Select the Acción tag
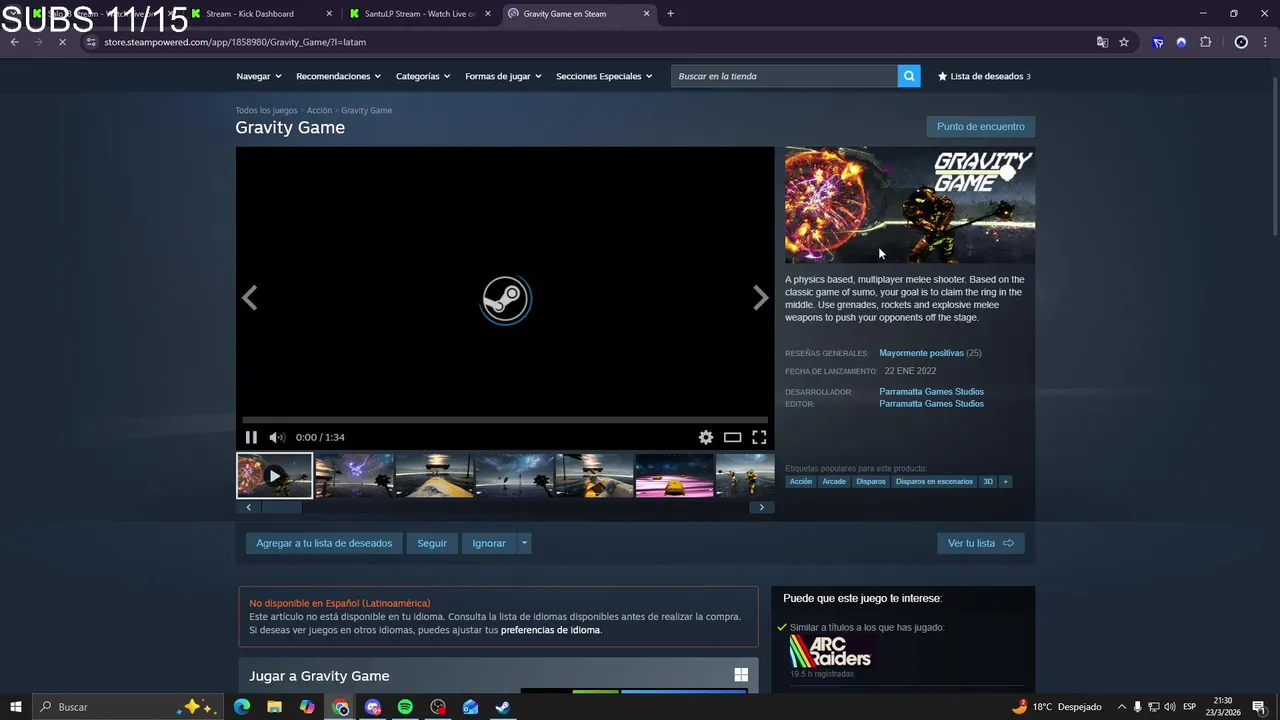This screenshot has height=720, width=1280. (x=801, y=482)
